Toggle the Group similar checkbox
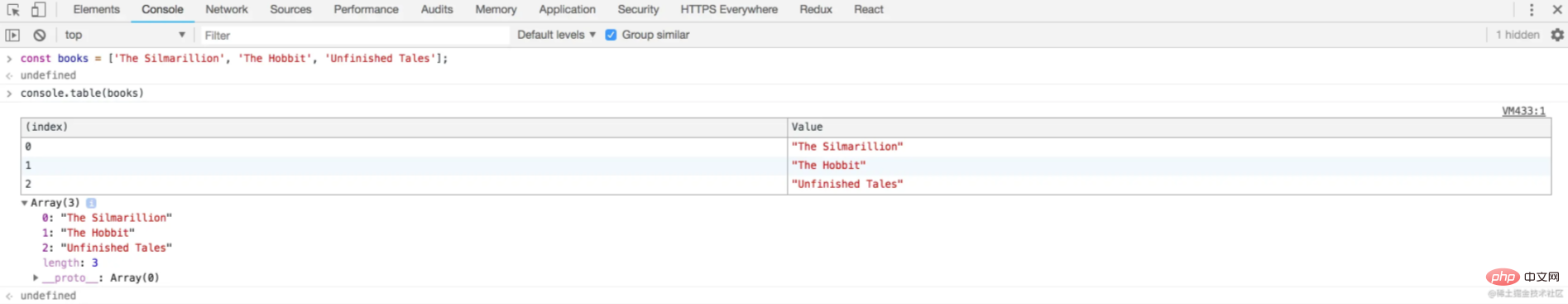 point(611,35)
